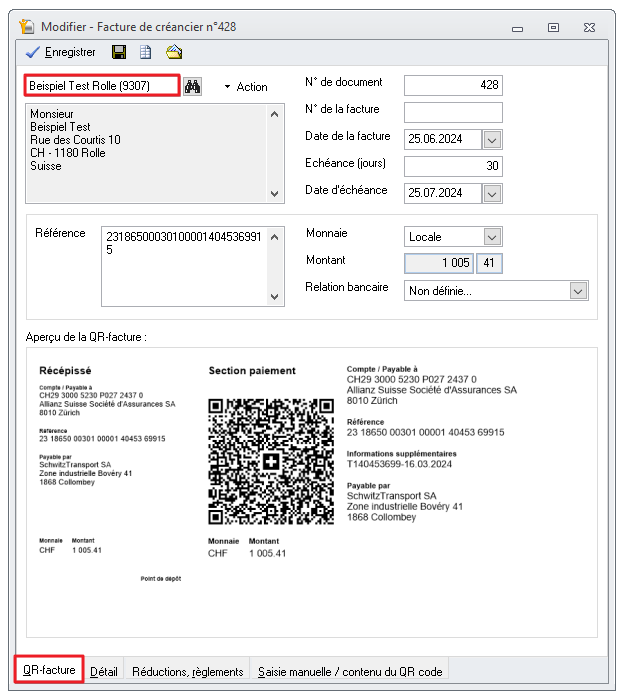This screenshot has height=698, width=624.
Task: Click Référence box scroll up arrow
Action: [275, 237]
